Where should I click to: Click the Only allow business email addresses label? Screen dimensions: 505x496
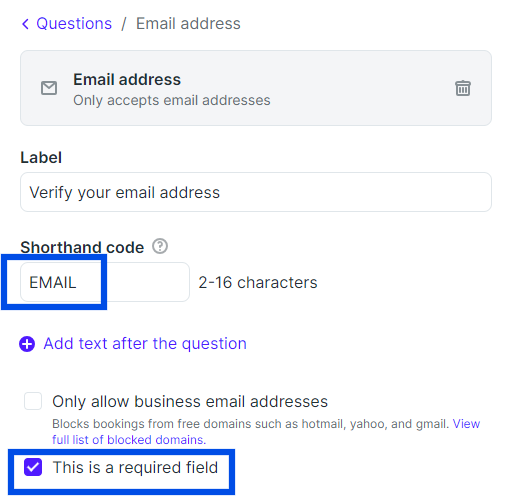(x=190, y=401)
